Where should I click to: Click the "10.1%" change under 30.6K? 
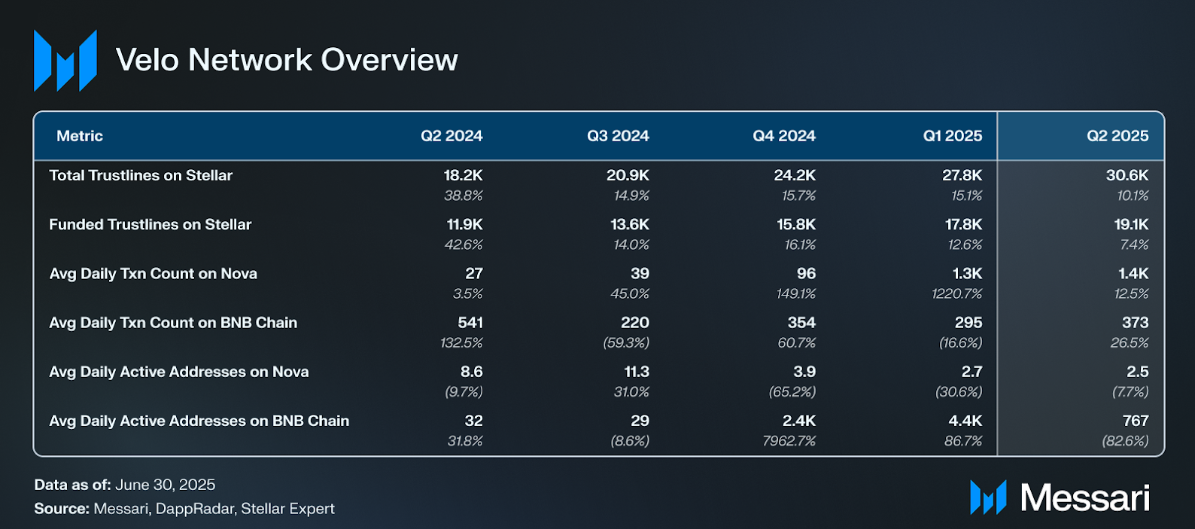click(1132, 196)
